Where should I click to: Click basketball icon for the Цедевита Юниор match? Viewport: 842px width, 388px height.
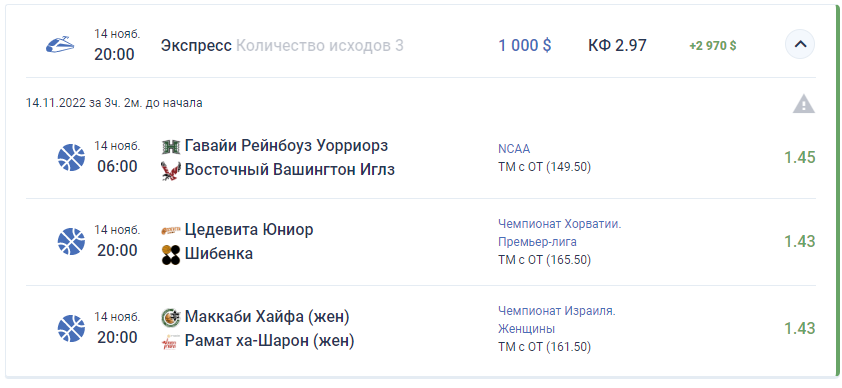71,241
